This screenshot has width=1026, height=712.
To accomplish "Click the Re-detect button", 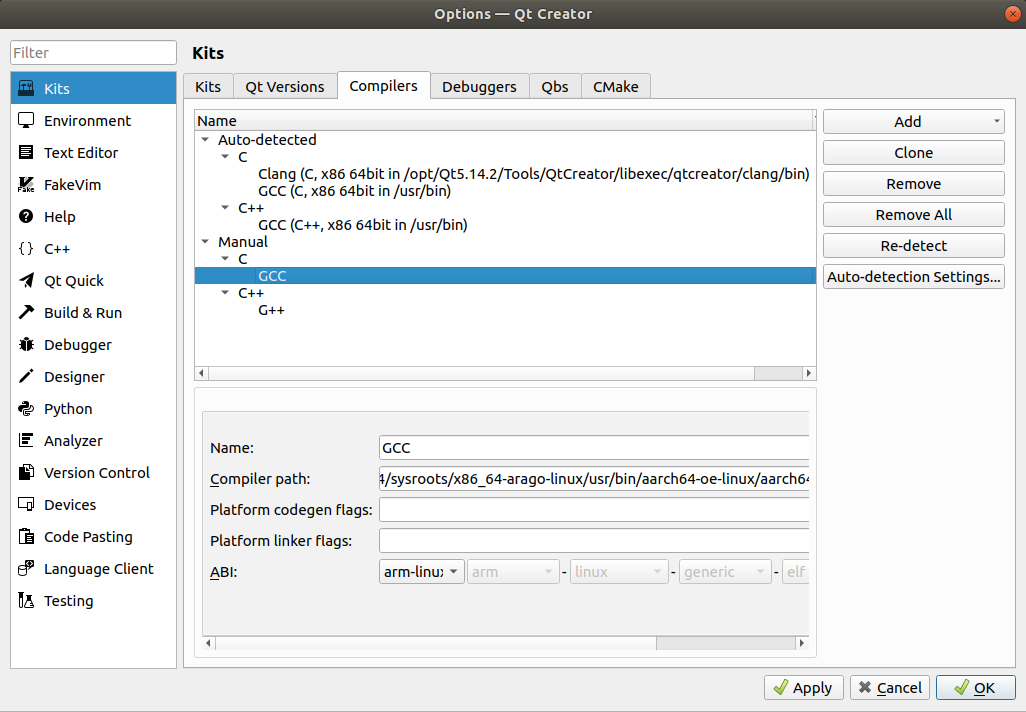I will point(913,246).
